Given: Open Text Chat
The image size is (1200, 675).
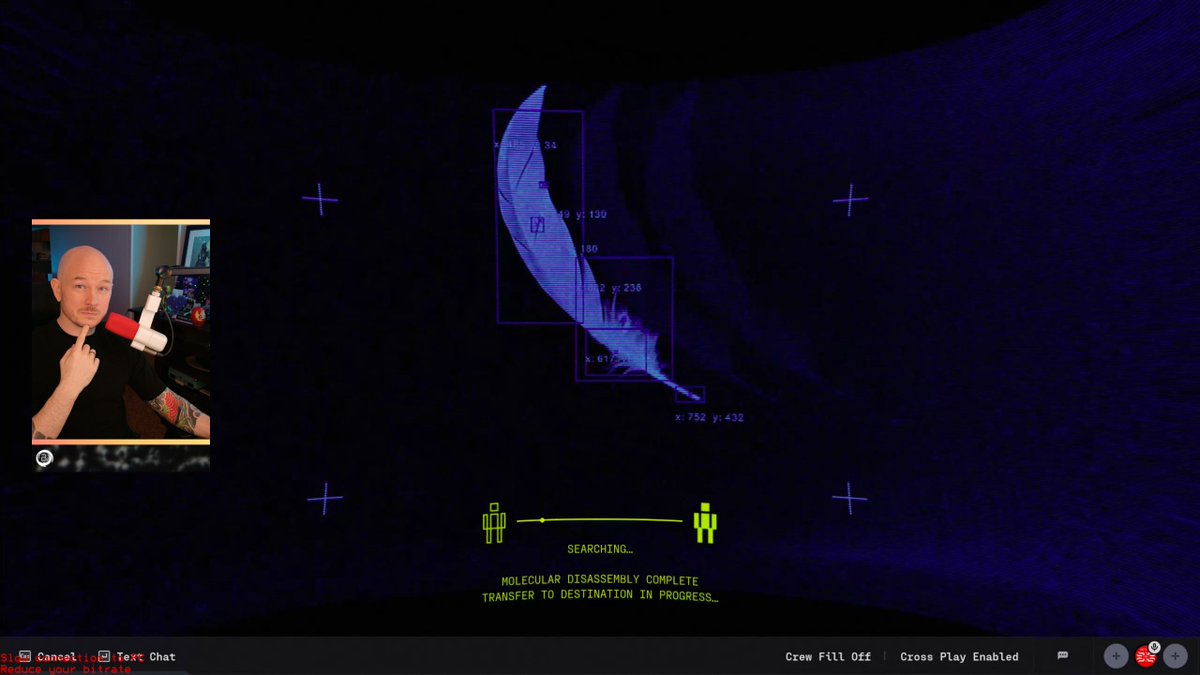Looking at the screenshot, I should pyautogui.click(x=137, y=657).
